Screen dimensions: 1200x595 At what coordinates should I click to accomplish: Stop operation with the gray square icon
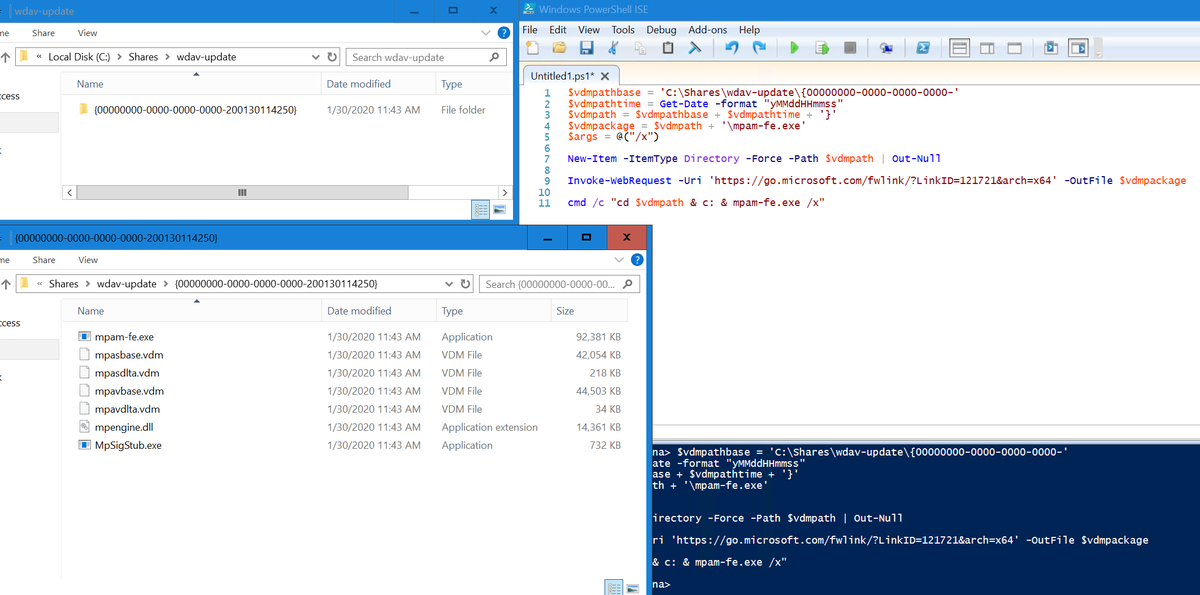[x=850, y=48]
